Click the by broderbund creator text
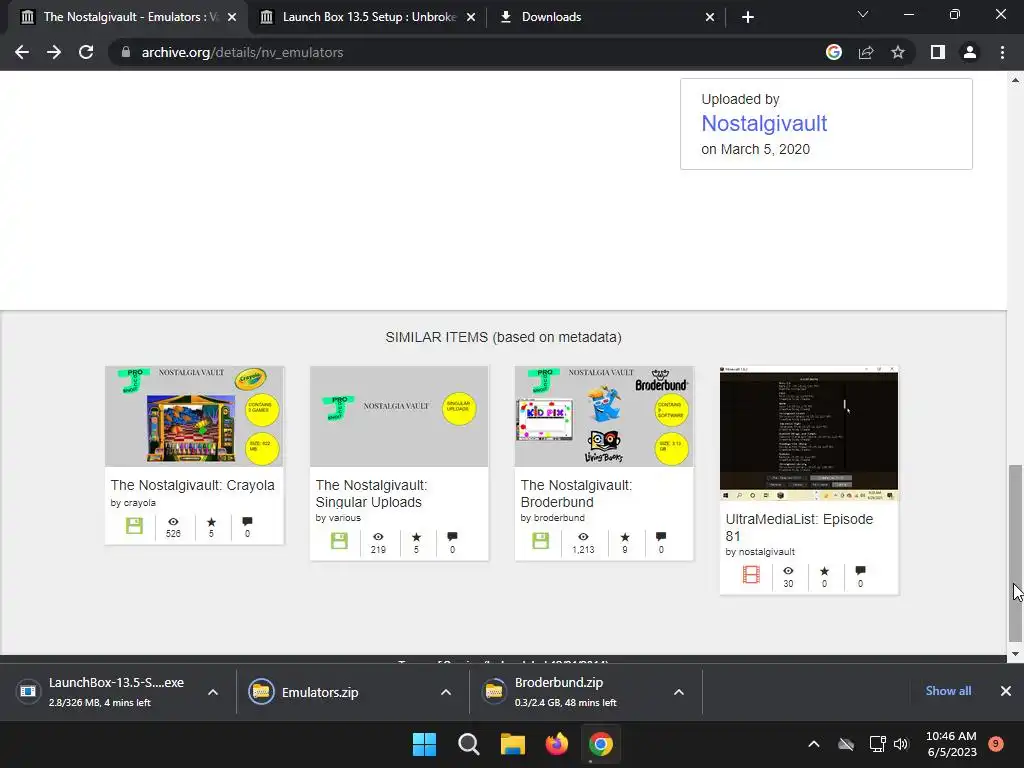Image resolution: width=1024 pixels, height=768 pixels. click(x=552, y=518)
